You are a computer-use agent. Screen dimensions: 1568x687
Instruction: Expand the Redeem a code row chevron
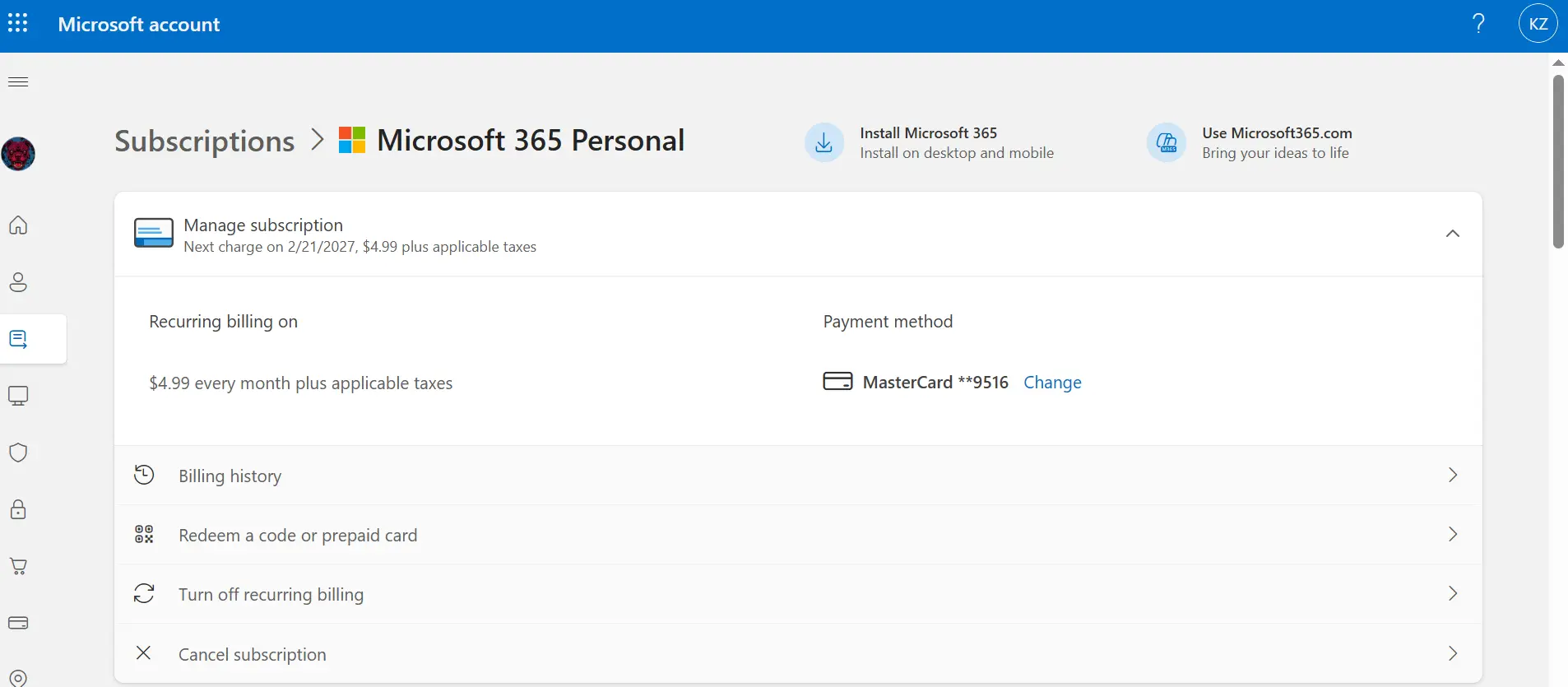(x=1453, y=534)
